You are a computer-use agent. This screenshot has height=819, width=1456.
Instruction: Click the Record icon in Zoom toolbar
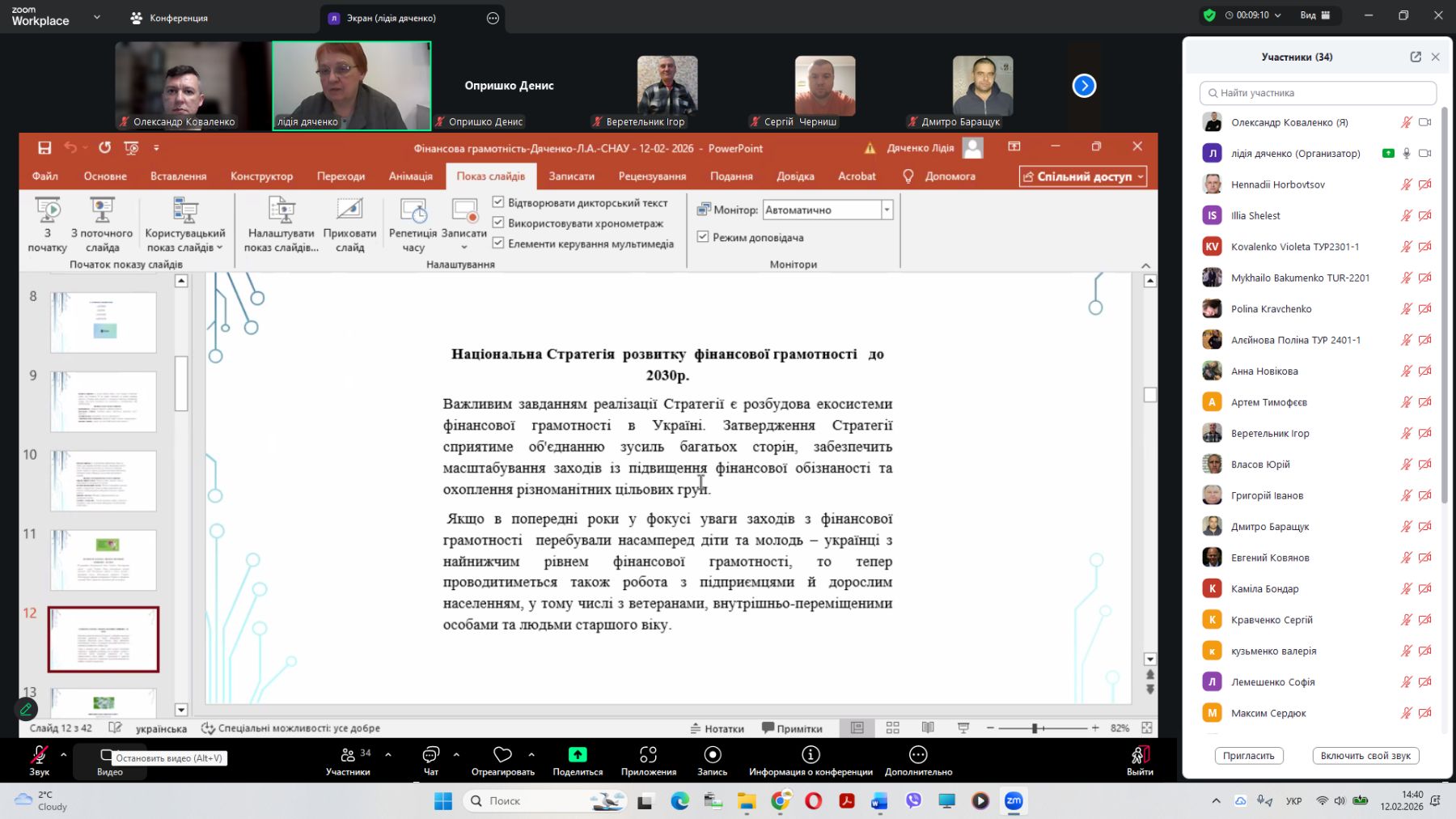pyautogui.click(x=712, y=755)
